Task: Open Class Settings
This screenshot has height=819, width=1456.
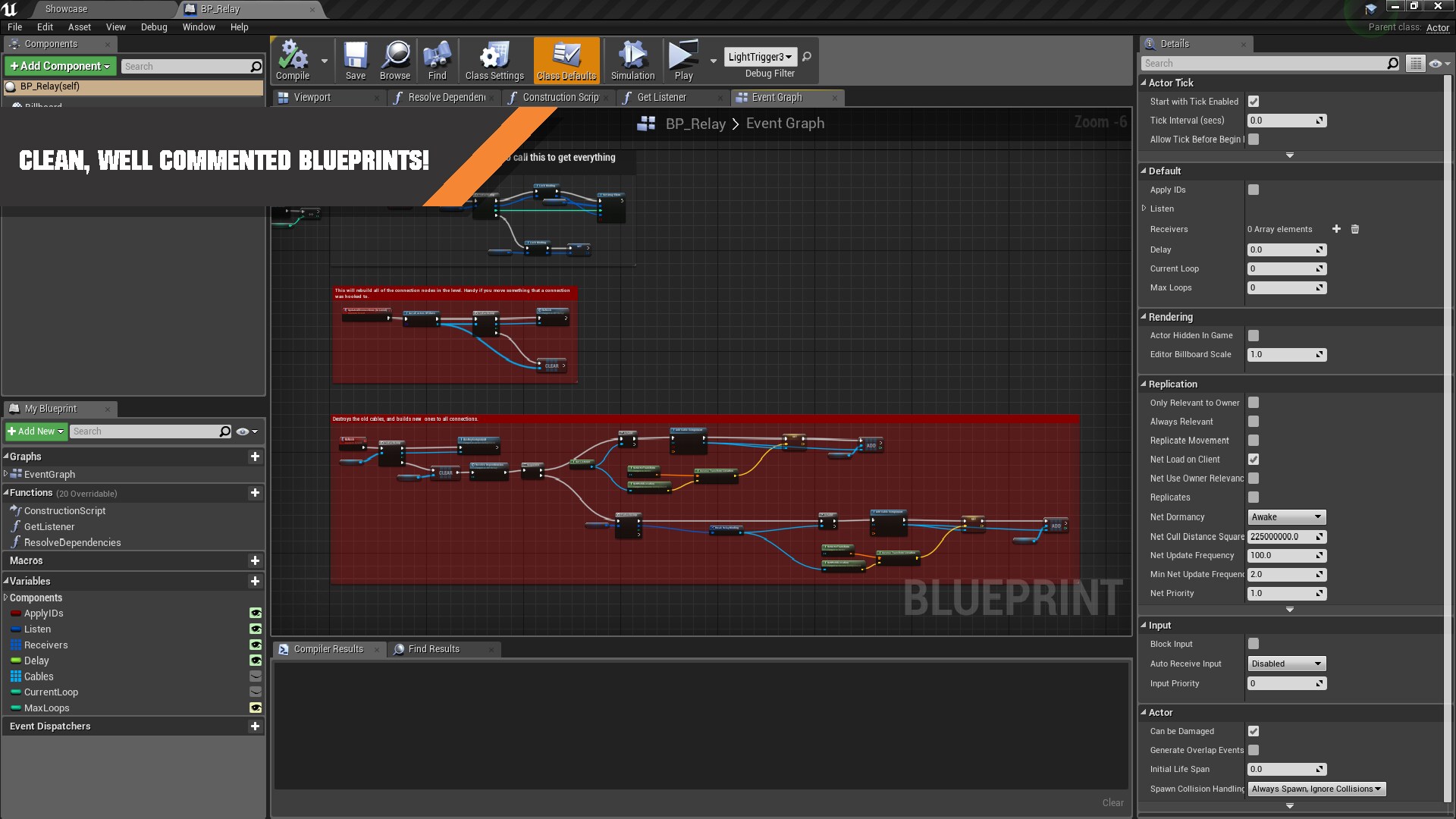Action: (494, 60)
